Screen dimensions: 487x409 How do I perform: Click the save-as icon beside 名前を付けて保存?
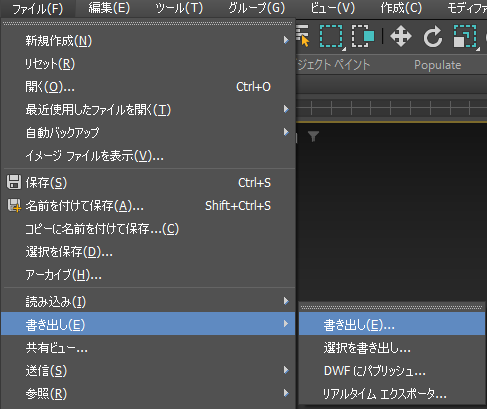coord(14,206)
